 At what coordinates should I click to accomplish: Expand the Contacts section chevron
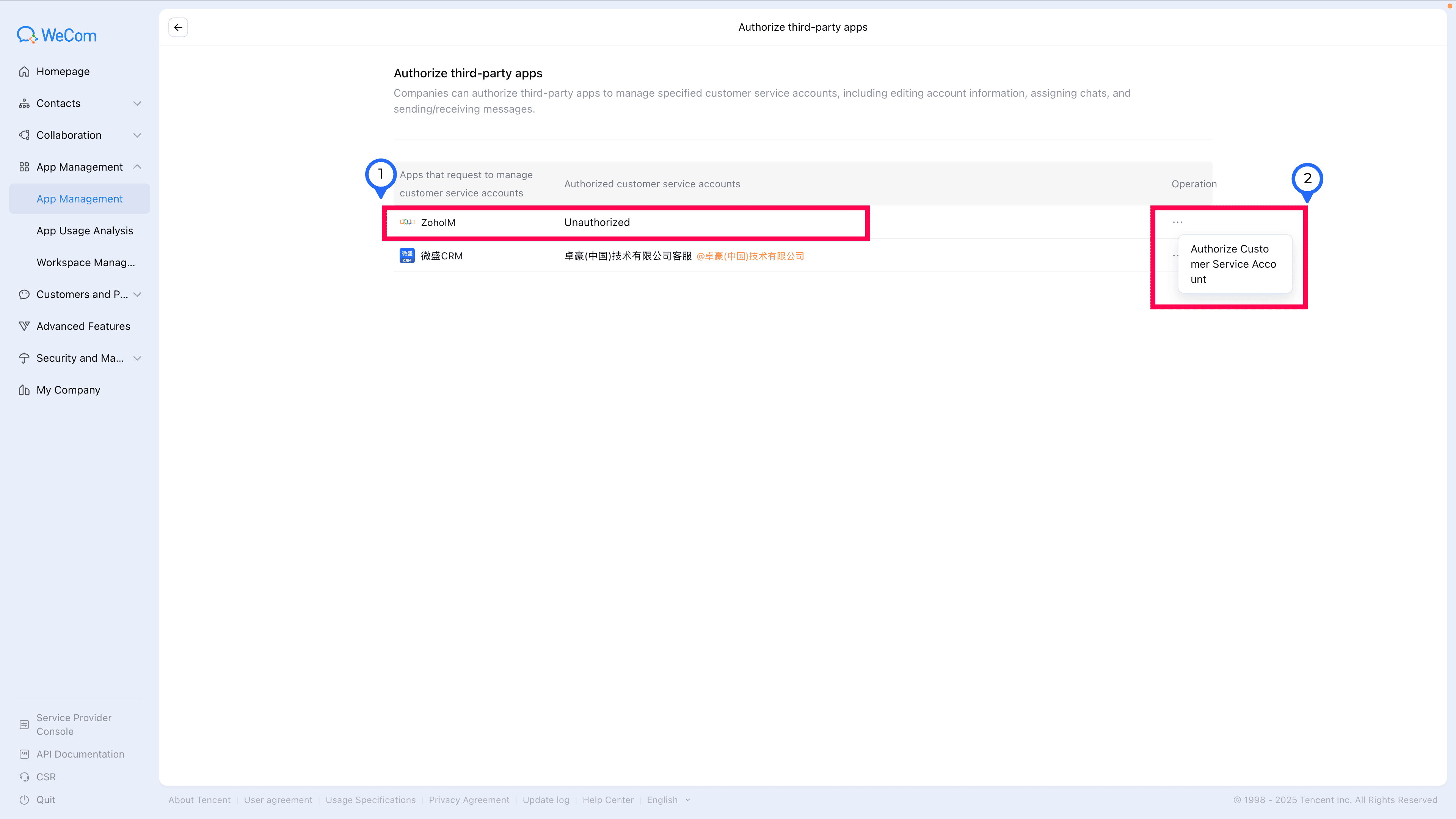click(137, 104)
